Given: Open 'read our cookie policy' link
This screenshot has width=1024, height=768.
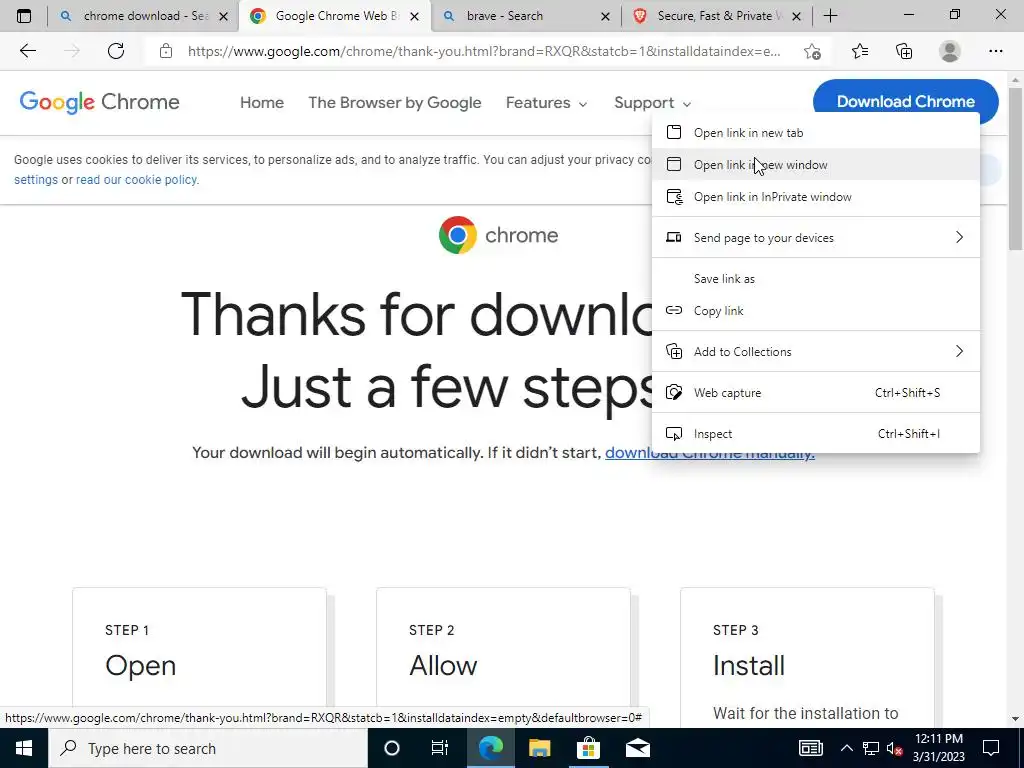Looking at the screenshot, I should [137, 180].
